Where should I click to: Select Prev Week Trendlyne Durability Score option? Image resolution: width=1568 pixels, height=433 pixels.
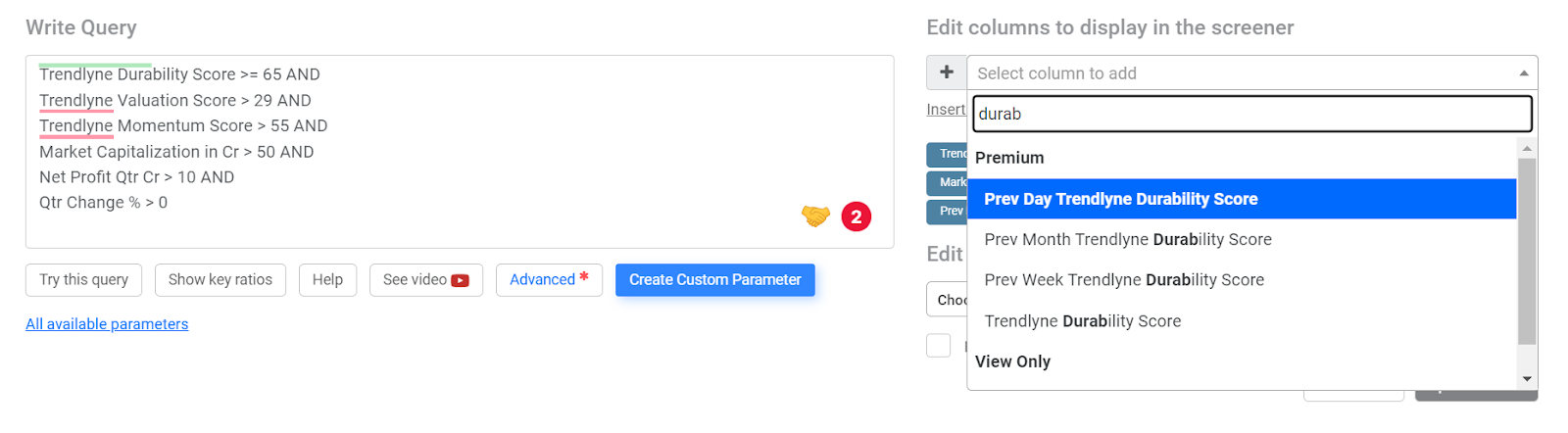coord(1242,280)
